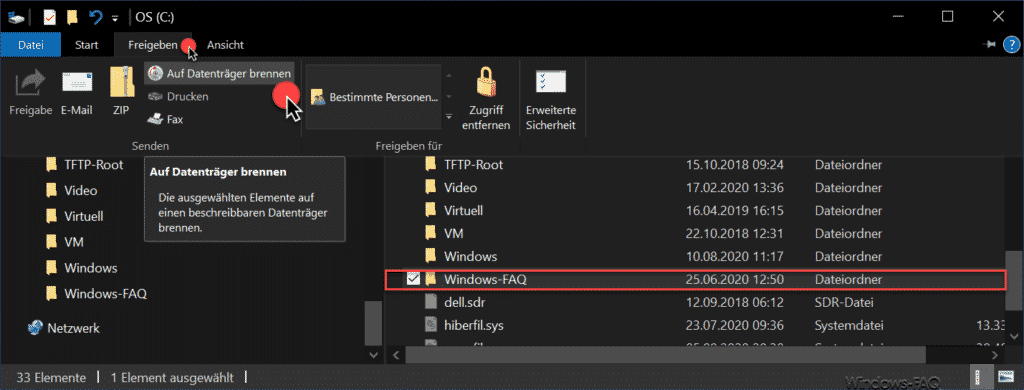Viewport: 1024px width, 390px height.
Task: Select Bestimmte Personen... share option
Action: click(374, 97)
